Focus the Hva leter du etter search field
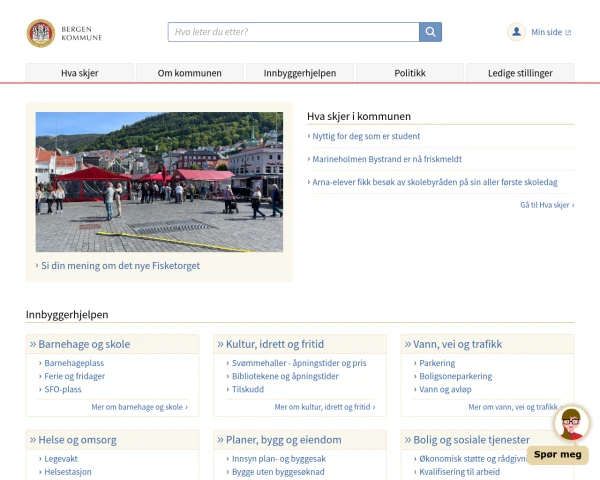This screenshot has height=480, width=600. coord(293,32)
